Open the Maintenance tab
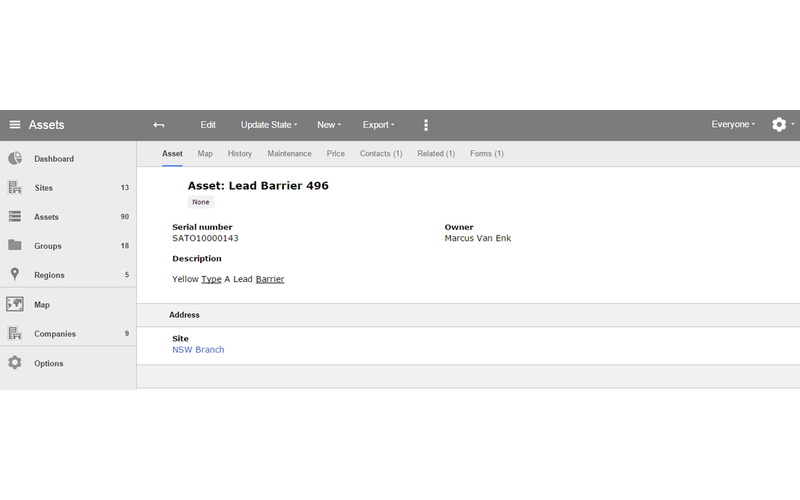The width and height of the screenshot is (800, 500). [289, 154]
